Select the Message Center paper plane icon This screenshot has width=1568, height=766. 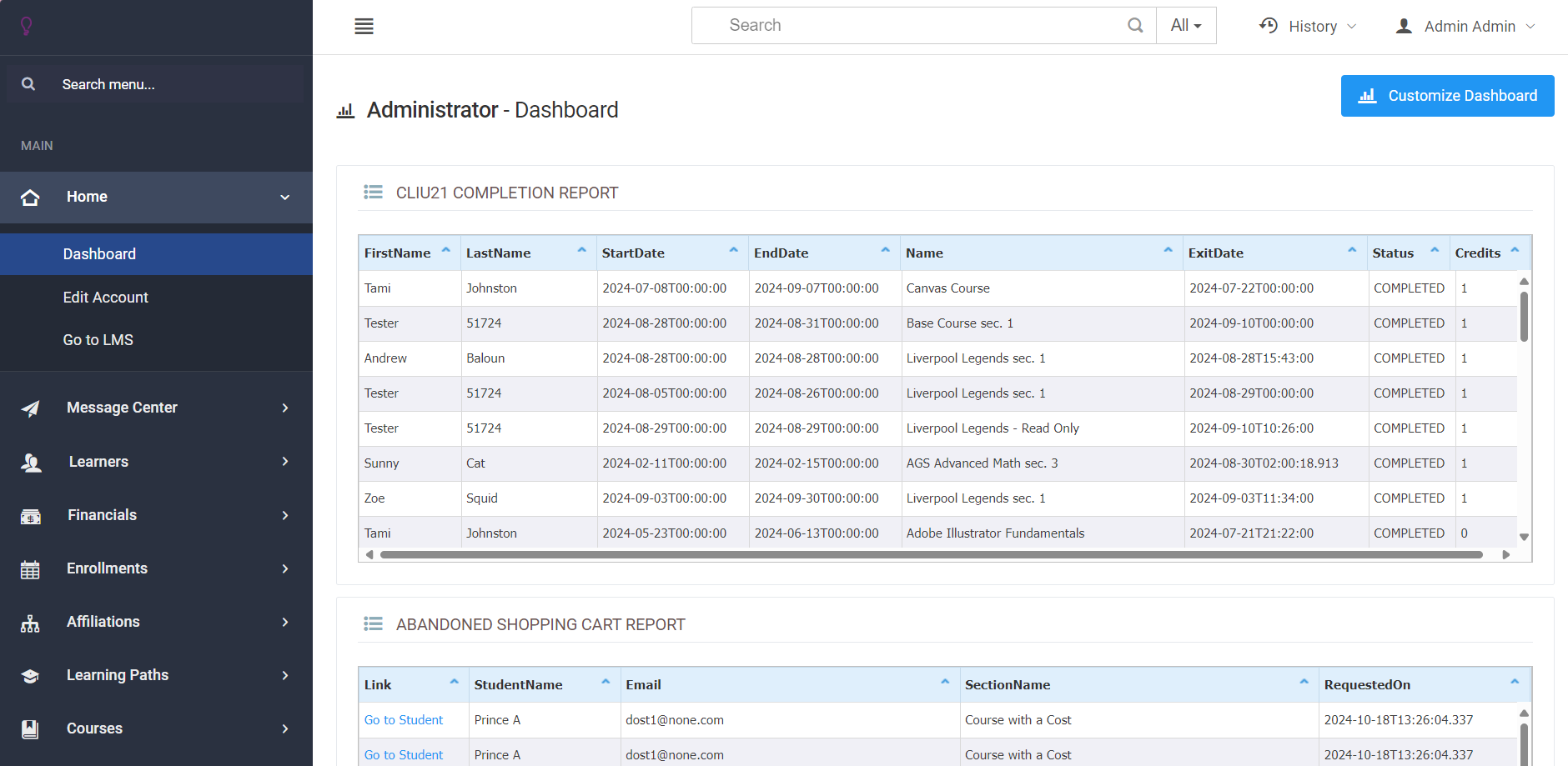click(30, 408)
